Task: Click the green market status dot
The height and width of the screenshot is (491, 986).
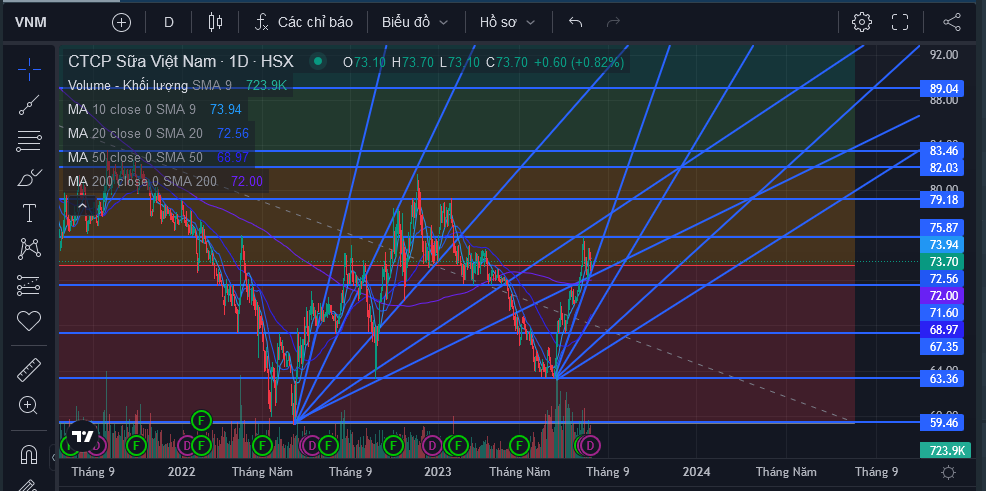Action: pyautogui.click(x=318, y=62)
